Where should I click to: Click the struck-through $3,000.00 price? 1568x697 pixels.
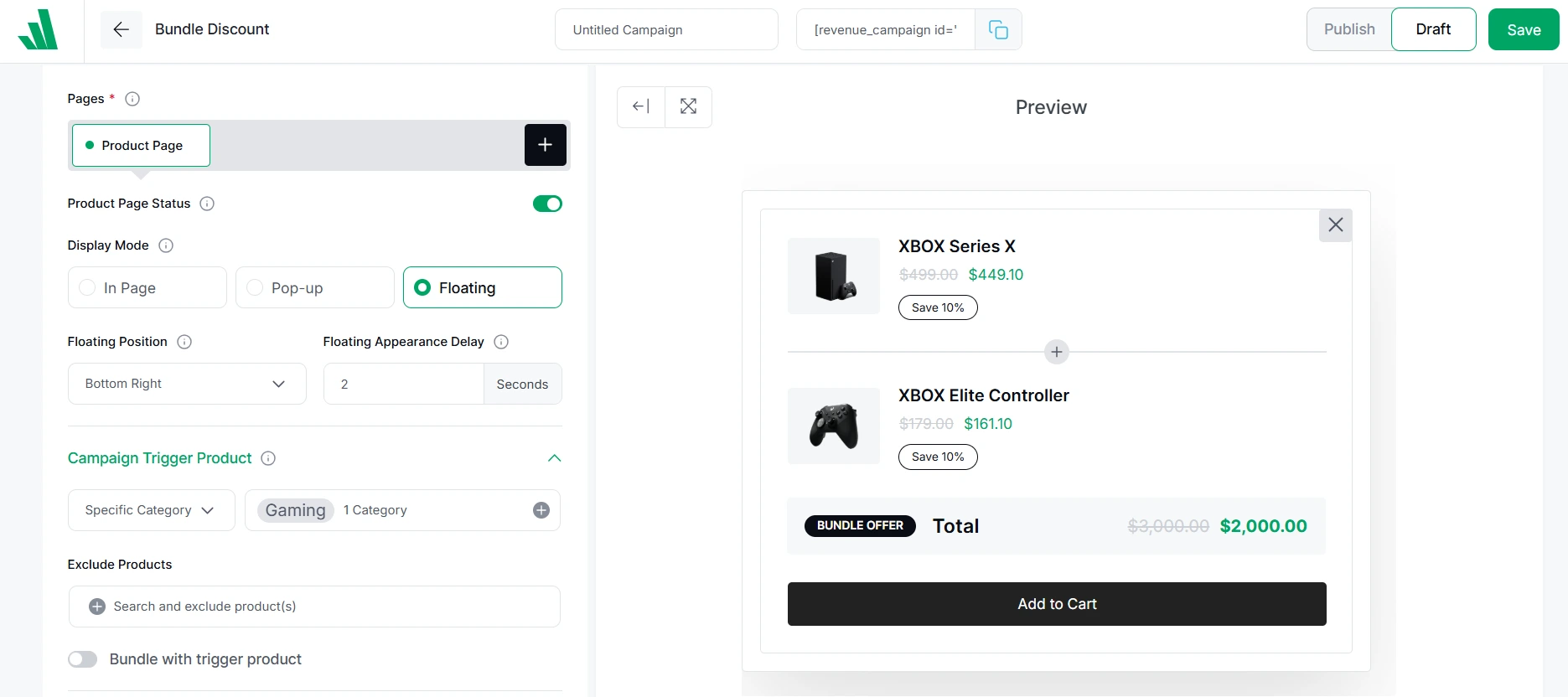[x=1168, y=526]
